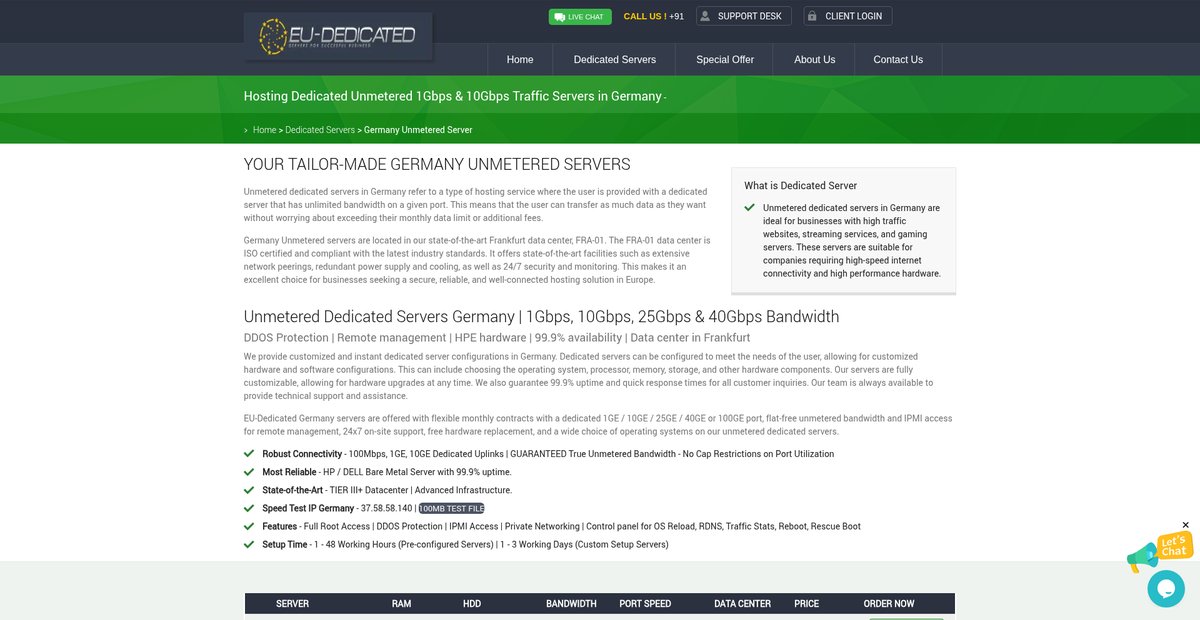Click the checkmark beside State-of-the-Art
The height and width of the screenshot is (620, 1200).
[249, 490]
